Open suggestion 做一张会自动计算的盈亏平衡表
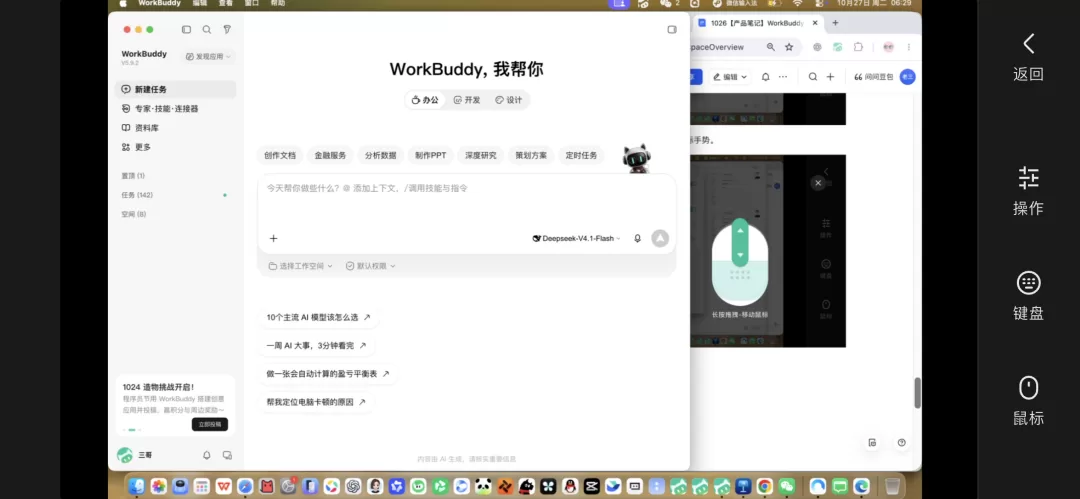The width and height of the screenshot is (1080, 499). pos(328,374)
